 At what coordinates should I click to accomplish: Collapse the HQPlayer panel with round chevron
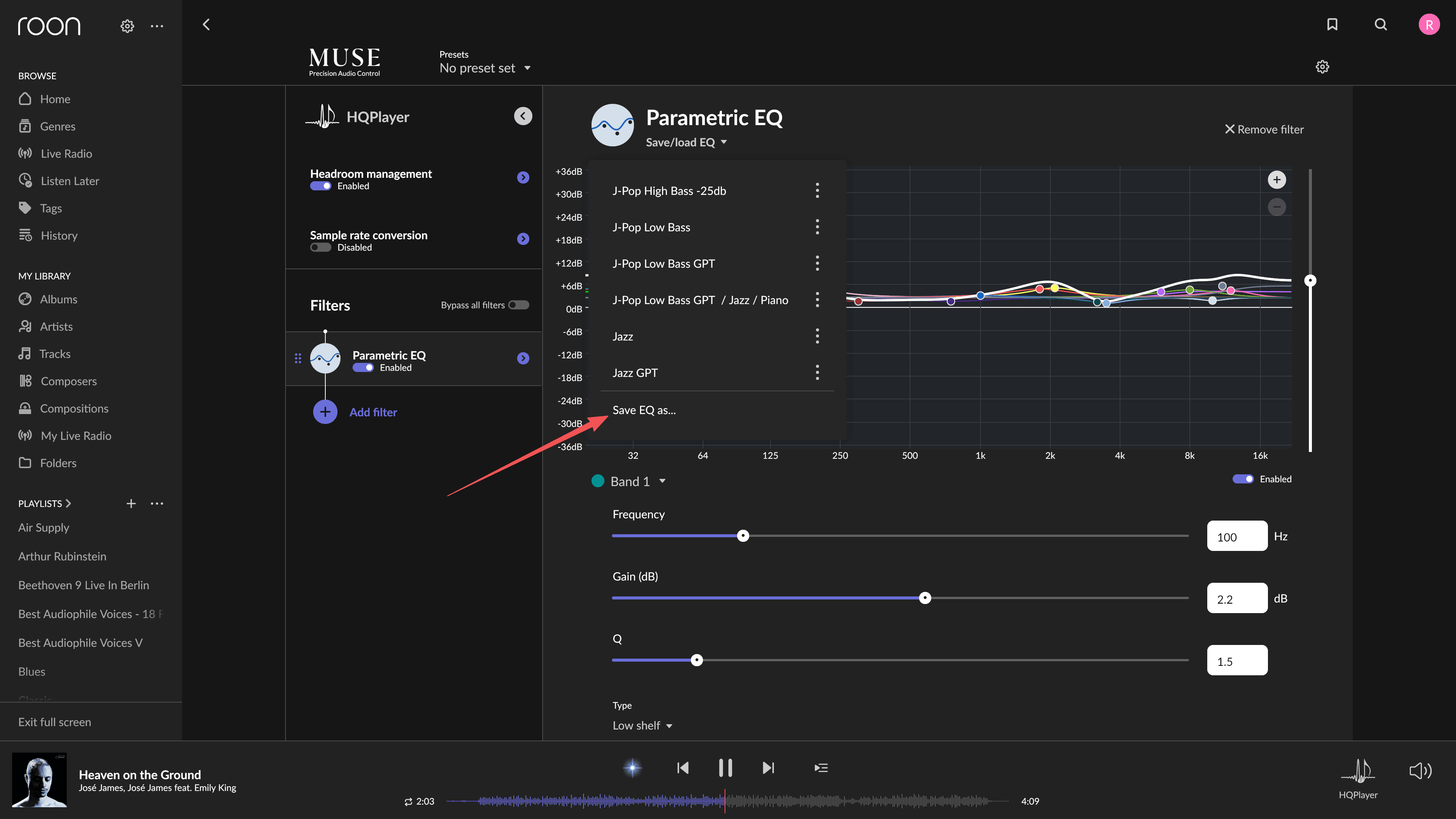[x=523, y=116]
